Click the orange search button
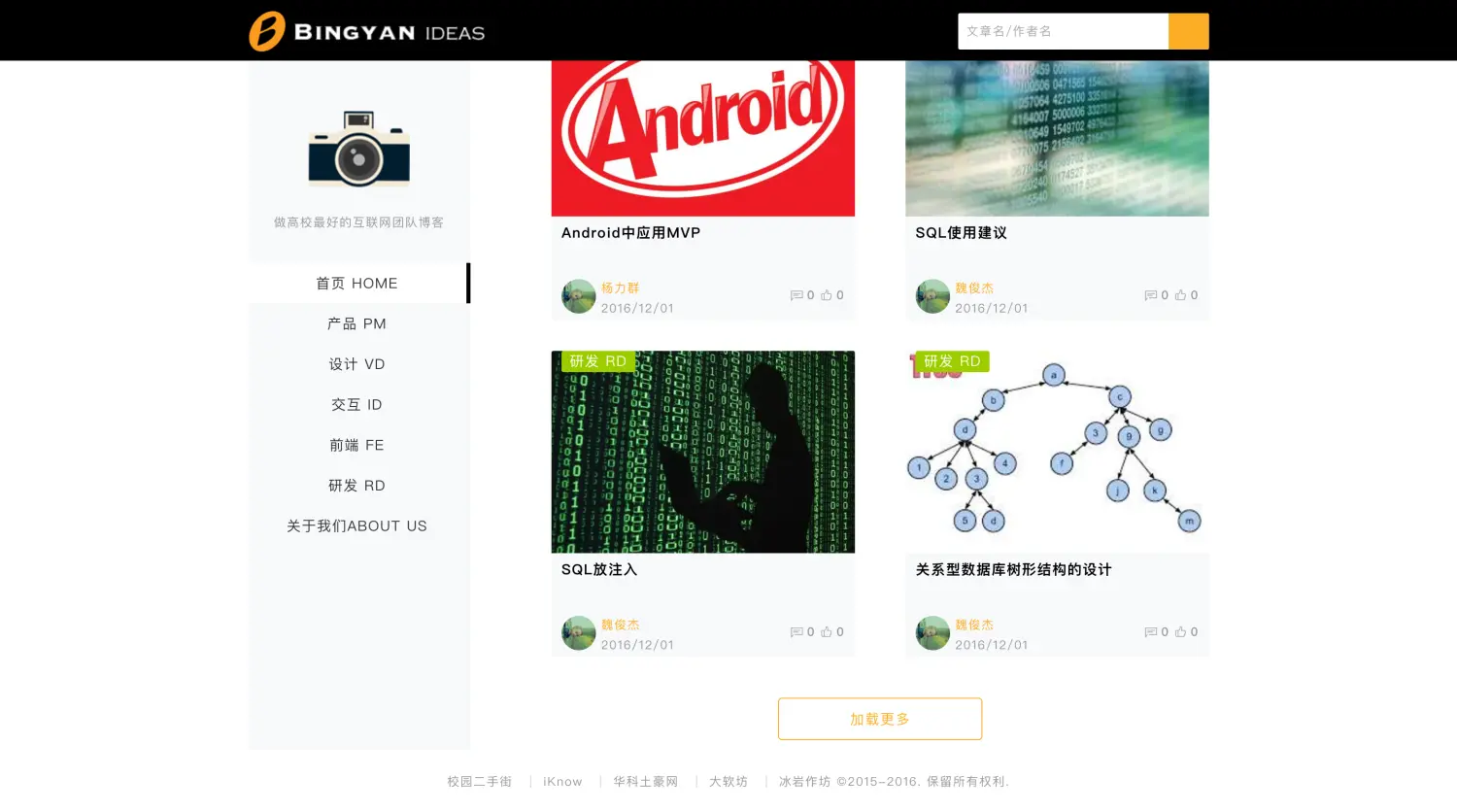1457x812 pixels. point(1188,31)
